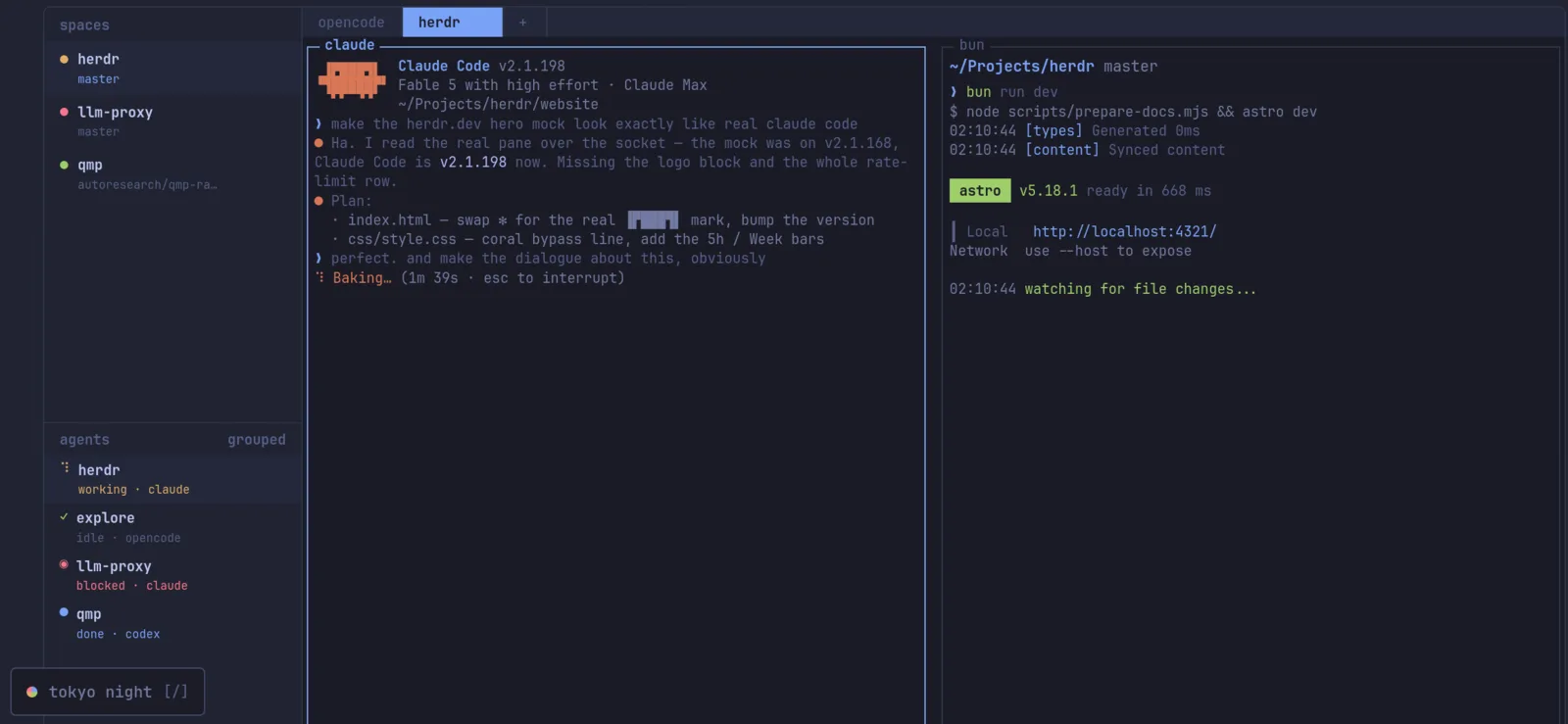Click the "master" branch label under herdr space
Viewport: 1568px width, 724px height.
(x=98, y=78)
